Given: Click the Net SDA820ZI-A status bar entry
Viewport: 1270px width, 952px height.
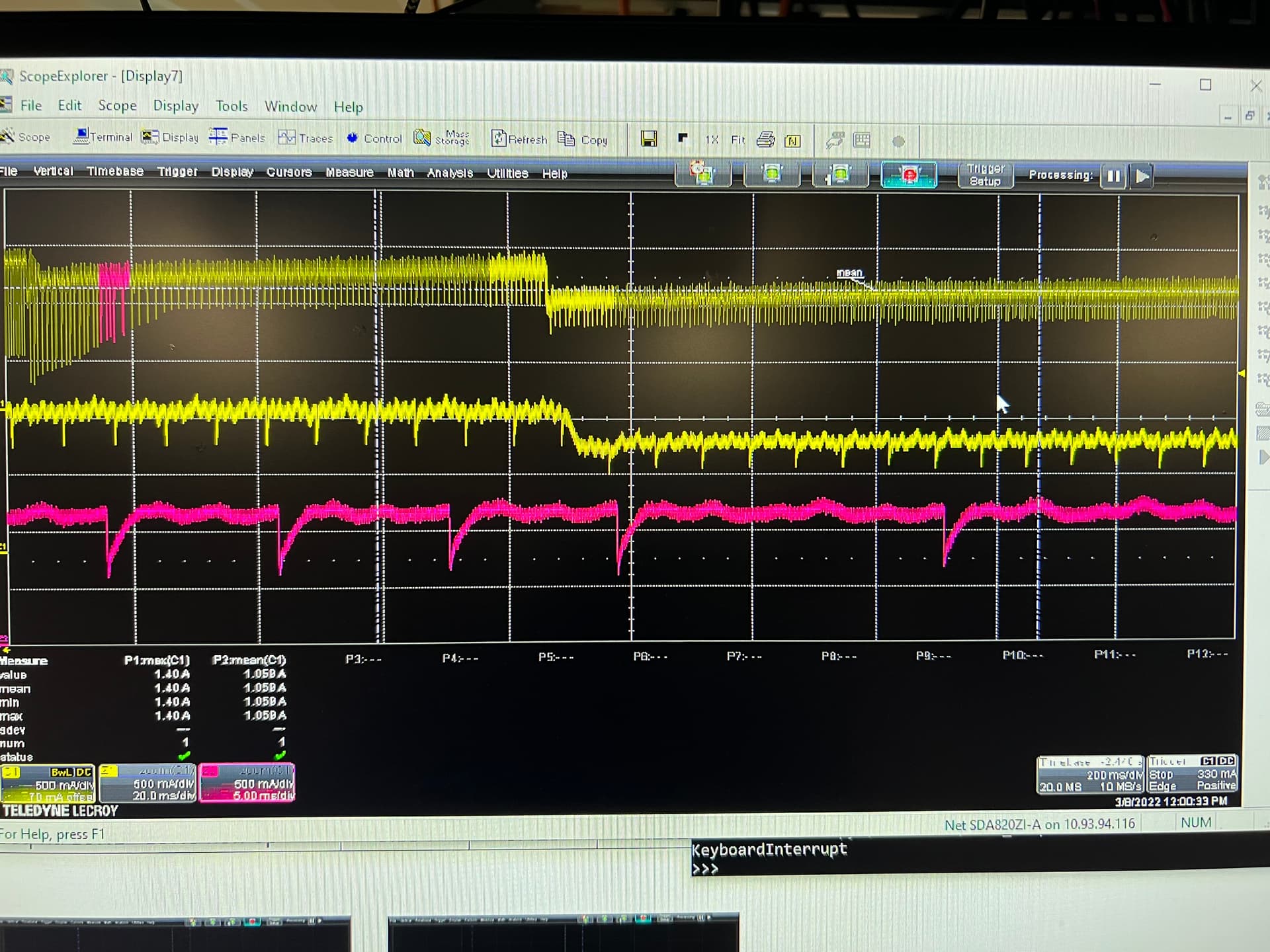Looking at the screenshot, I should click(x=1039, y=824).
